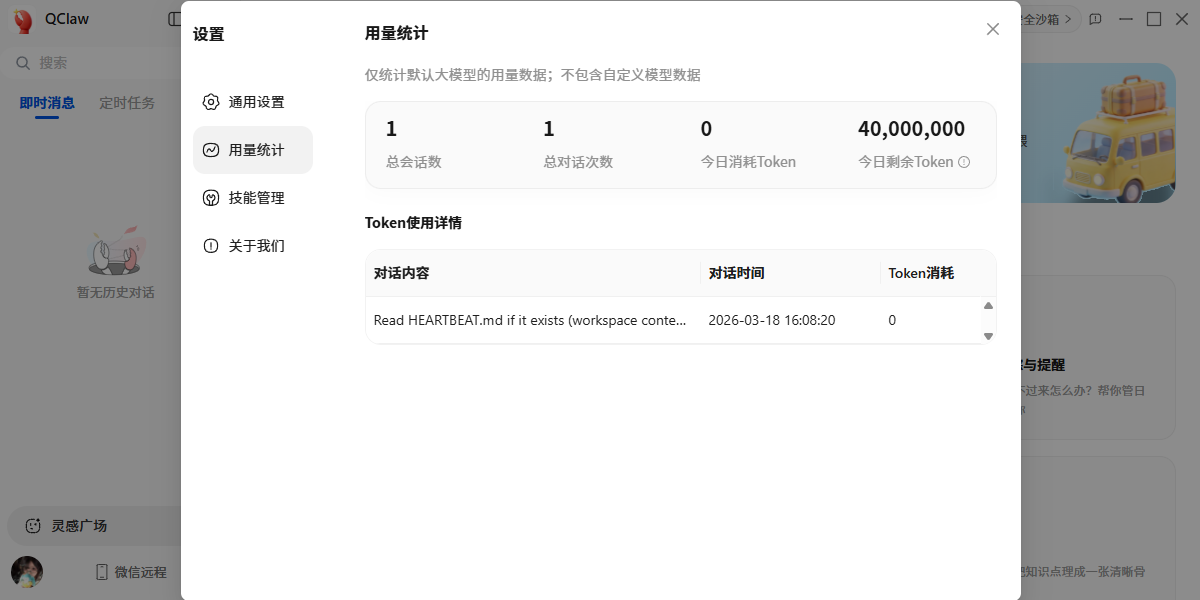Image resolution: width=1200 pixels, height=600 pixels.
Task: Click the 灵感广场 smiley icon
Action: (33, 525)
